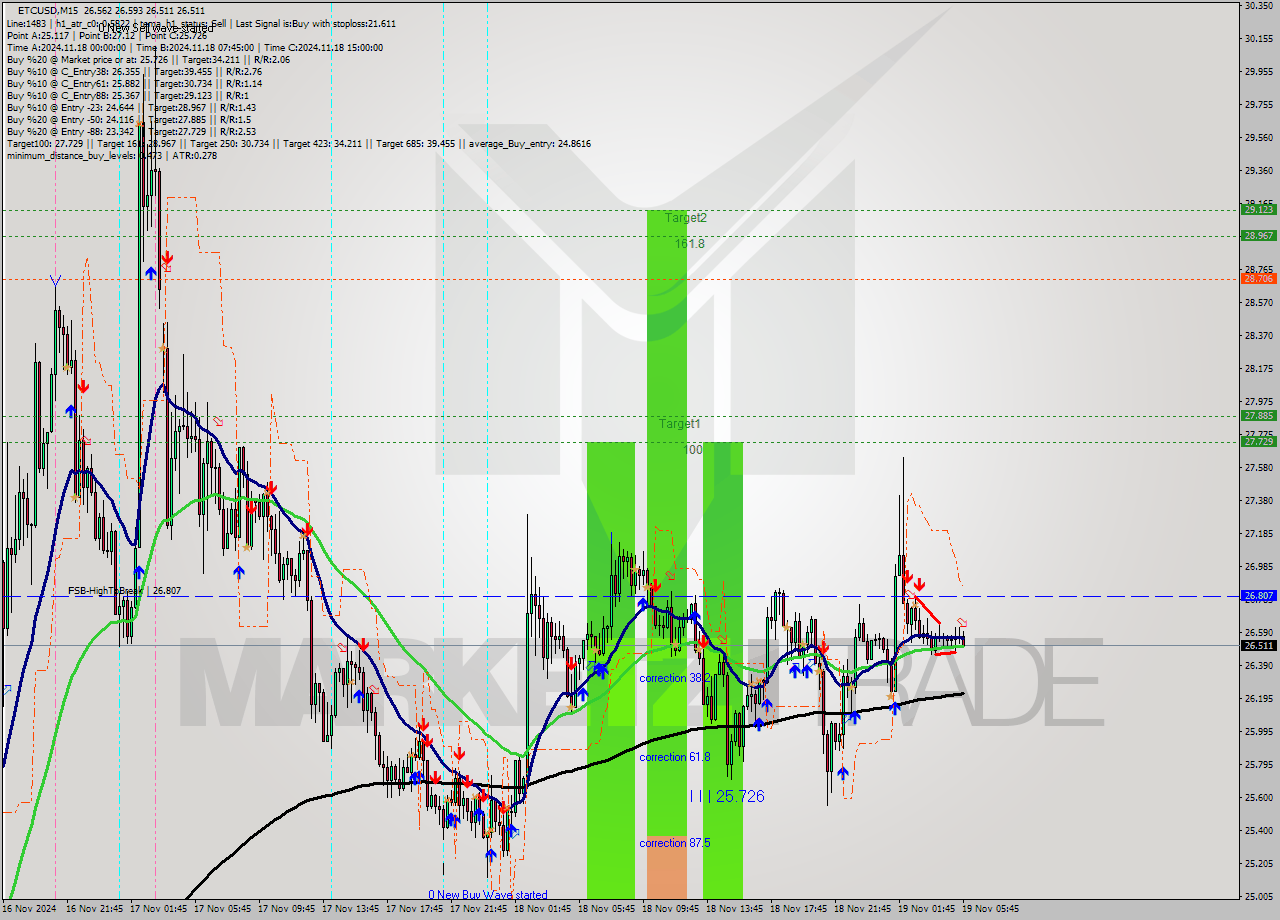
Task: Click the 27.380 value on the price axis
Action: pyautogui.click(x=1258, y=501)
